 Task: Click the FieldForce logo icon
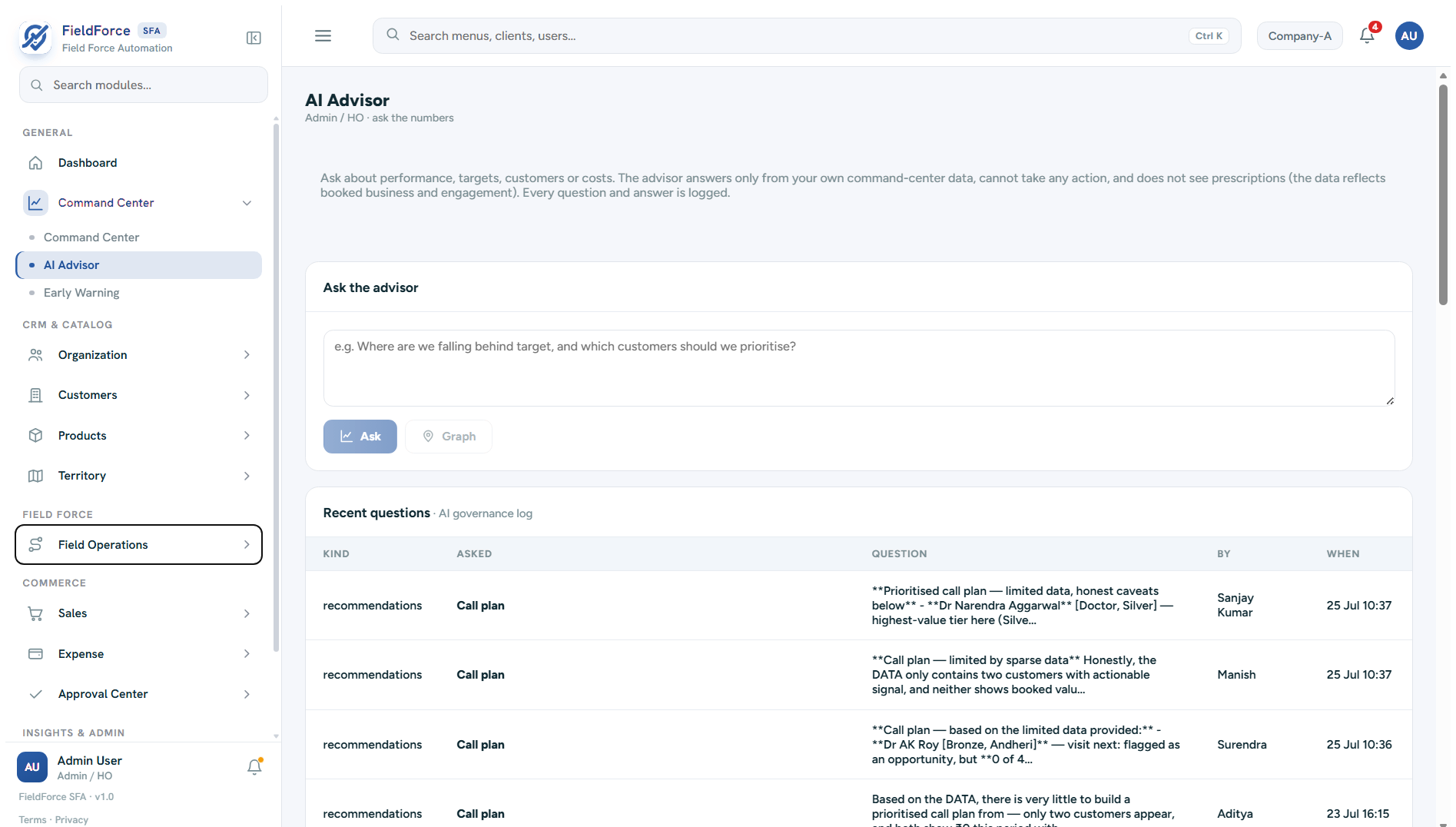[35, 37]
